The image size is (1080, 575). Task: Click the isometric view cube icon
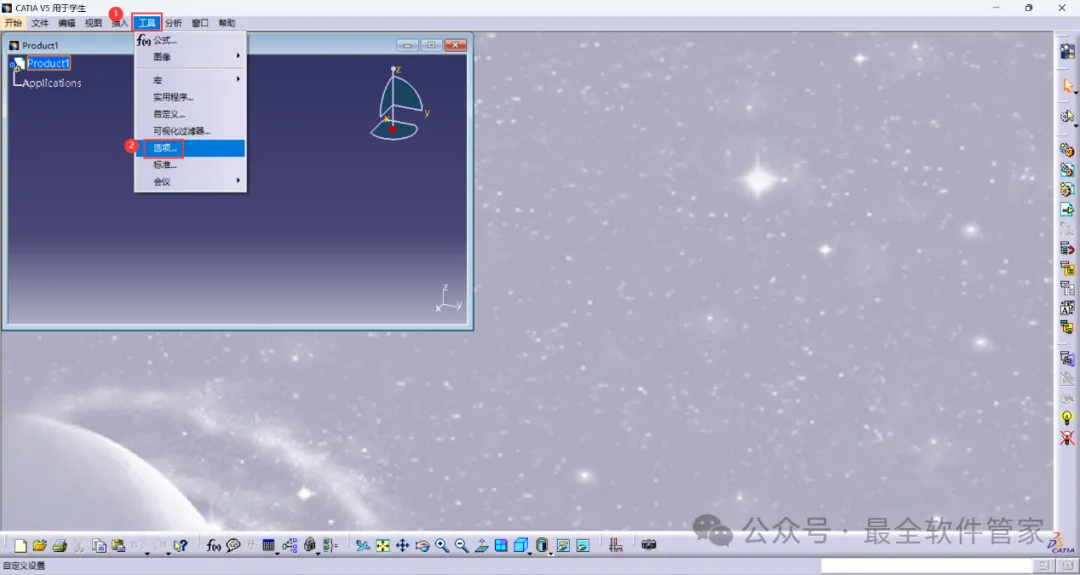click(521, 545)
